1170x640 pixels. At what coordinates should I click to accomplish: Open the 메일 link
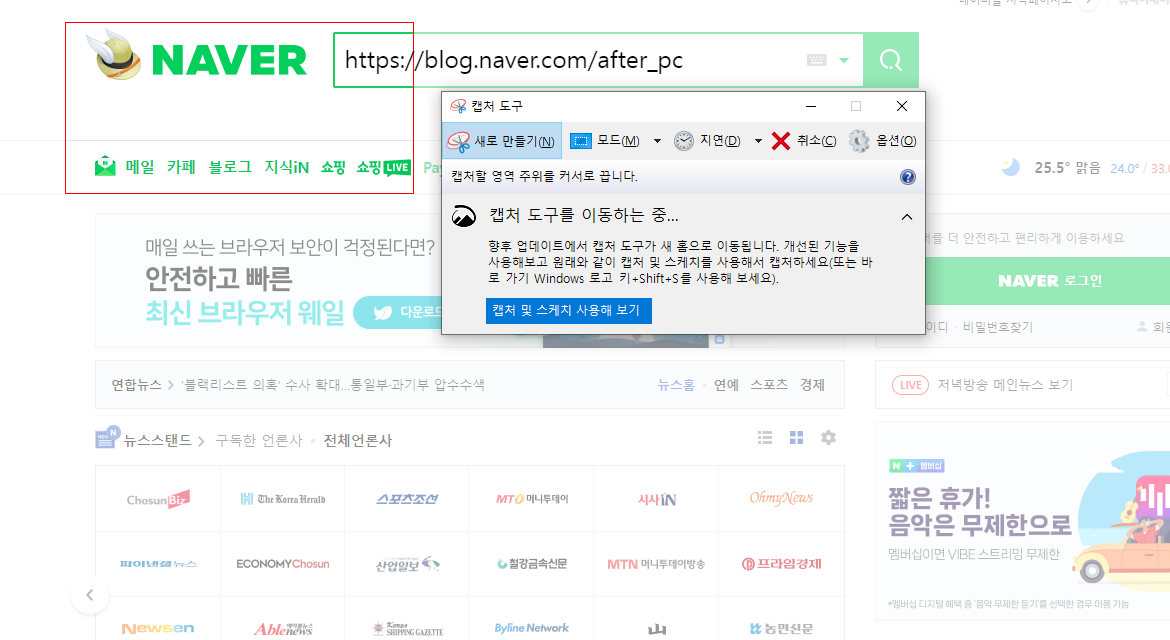[140, 167]
